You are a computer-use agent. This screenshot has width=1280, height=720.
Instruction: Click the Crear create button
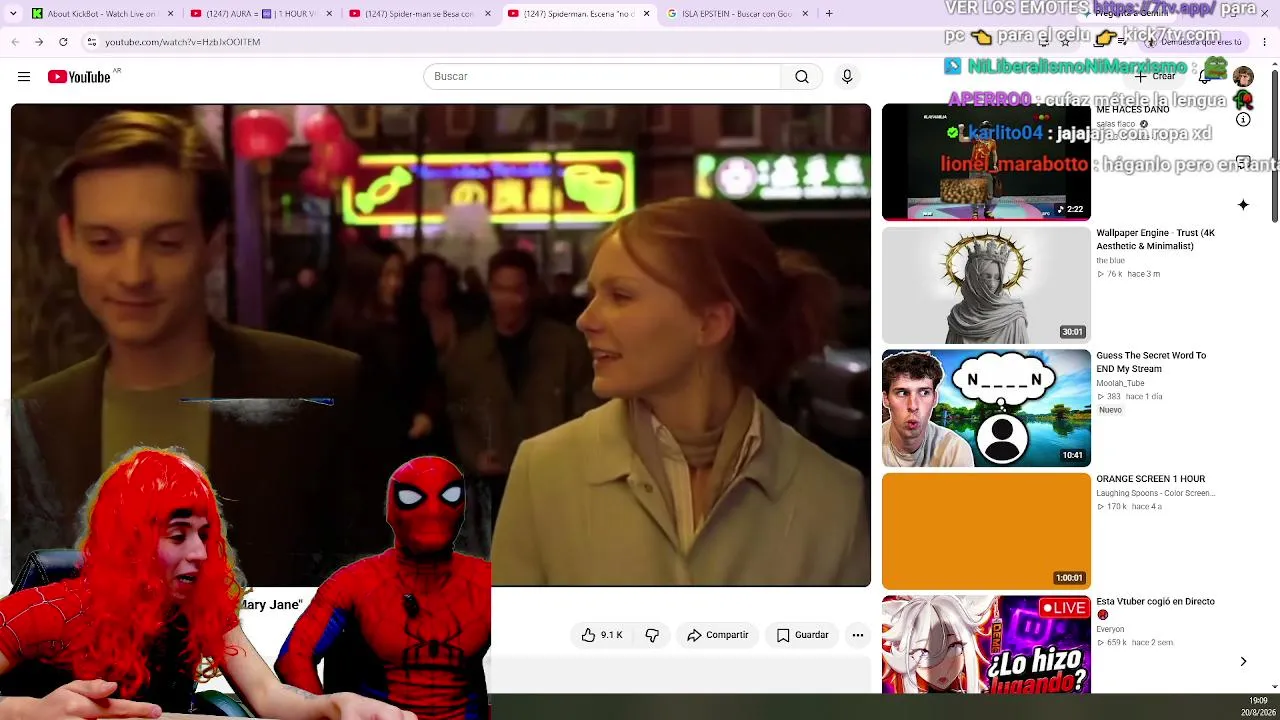pos(1155,77)
